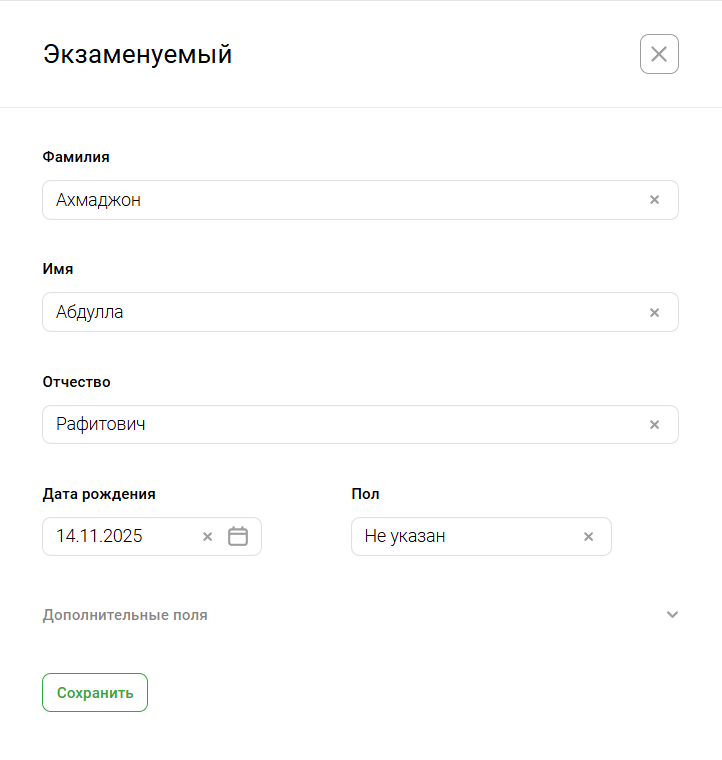Viewport: 722px width, 760px height.
Task: Clear the Отчество field via its X icon
Action: 655,424
